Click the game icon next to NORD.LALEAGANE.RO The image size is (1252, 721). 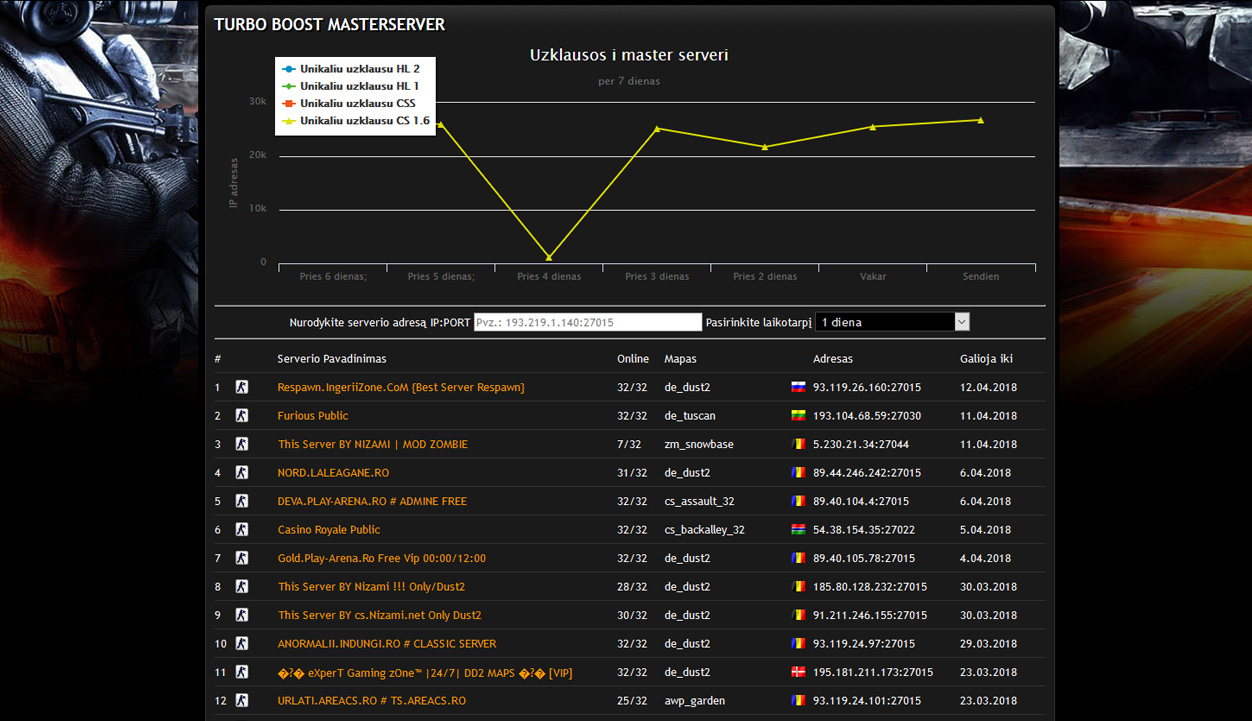point(241,472)
